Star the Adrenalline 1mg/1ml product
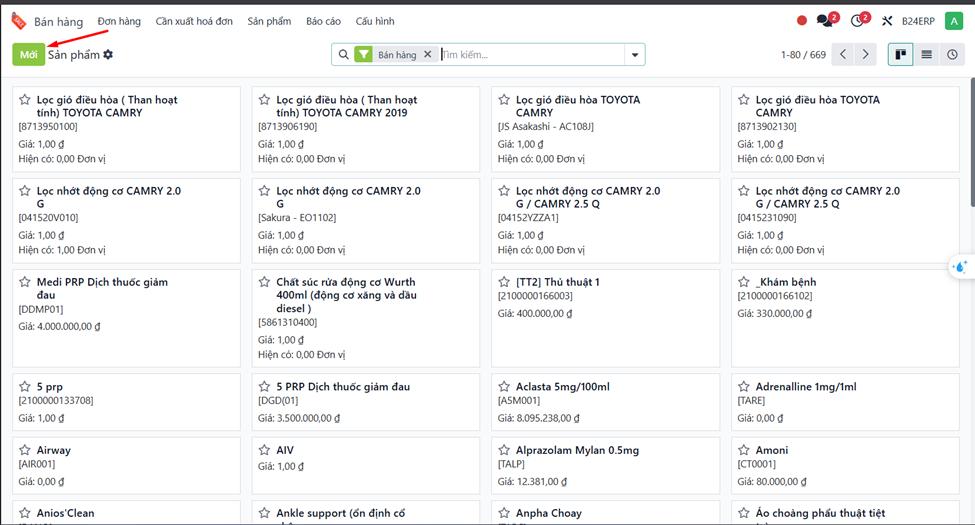 tap(744, 387)
